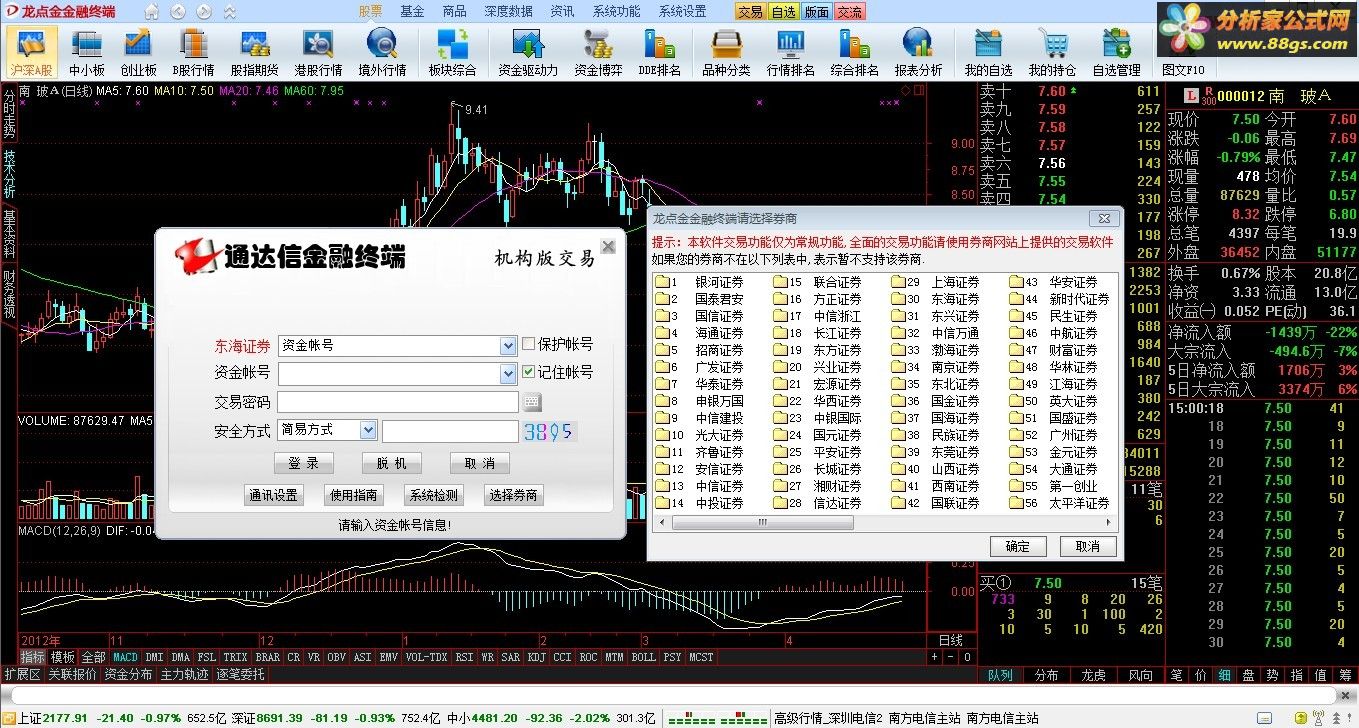Click the 脱机 offline button
This screenshot has height=728, width=1359.
(391, 463)
